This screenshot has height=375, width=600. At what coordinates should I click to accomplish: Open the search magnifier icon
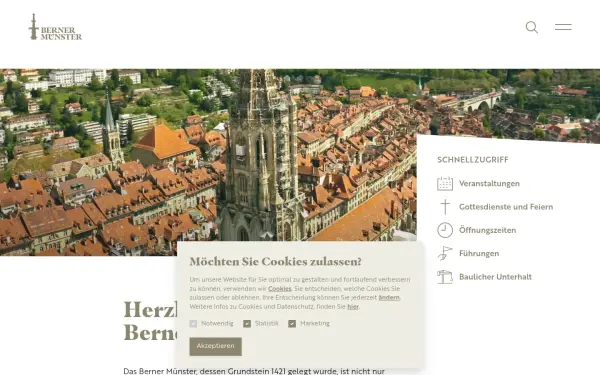[532, 27]
